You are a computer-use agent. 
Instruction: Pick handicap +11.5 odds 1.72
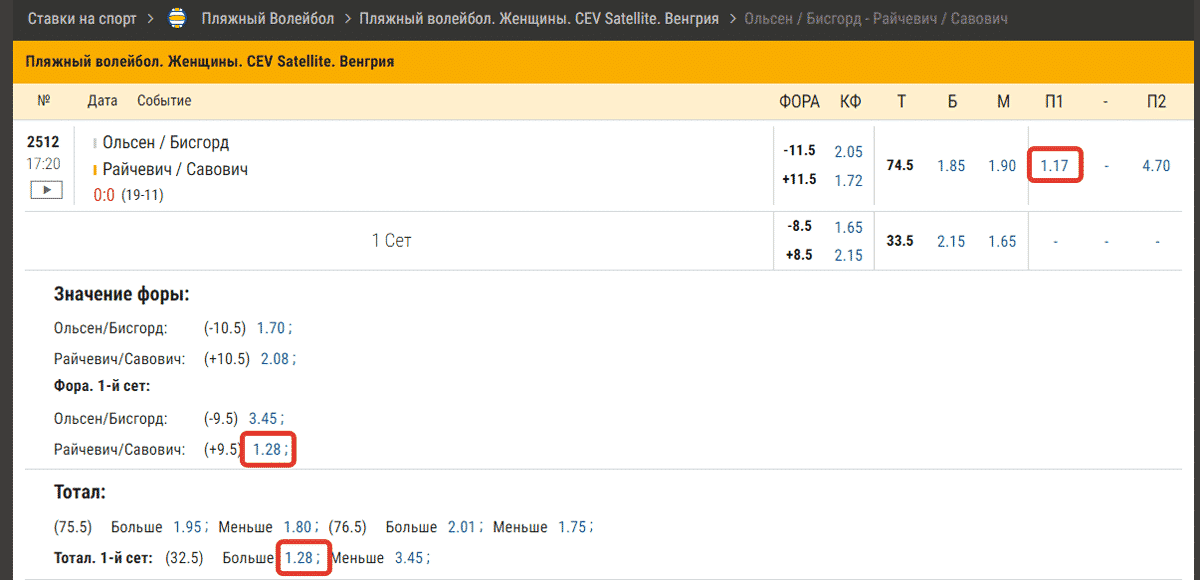(x=848, y=180)
